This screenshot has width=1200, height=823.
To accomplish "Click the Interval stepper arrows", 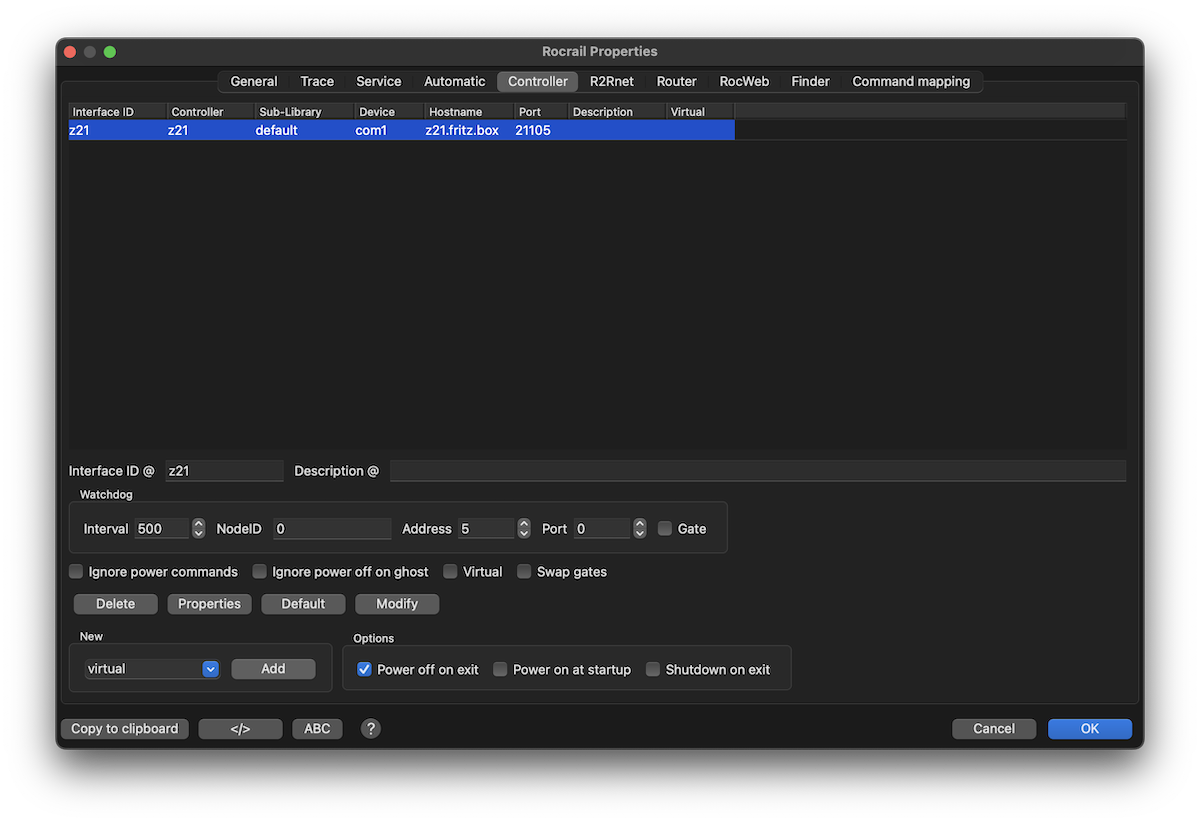I will 198,529.
